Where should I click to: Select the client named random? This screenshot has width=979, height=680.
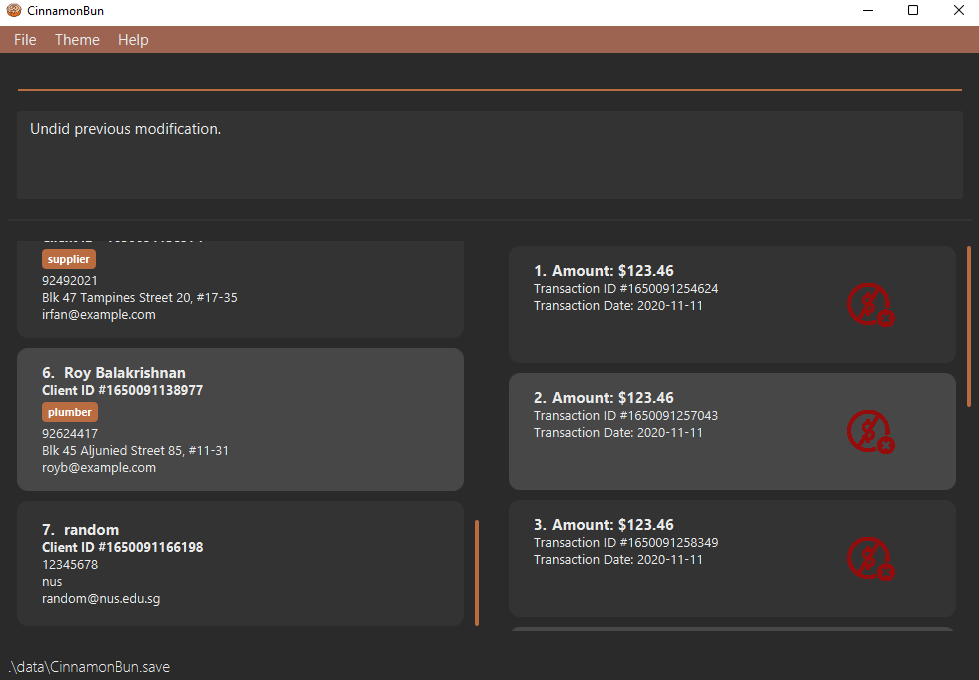click(240, 563)
